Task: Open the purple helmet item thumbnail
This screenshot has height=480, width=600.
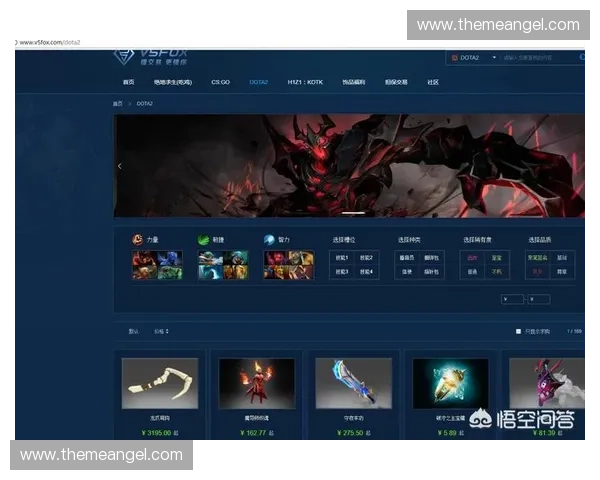Action: coord(547,383)
